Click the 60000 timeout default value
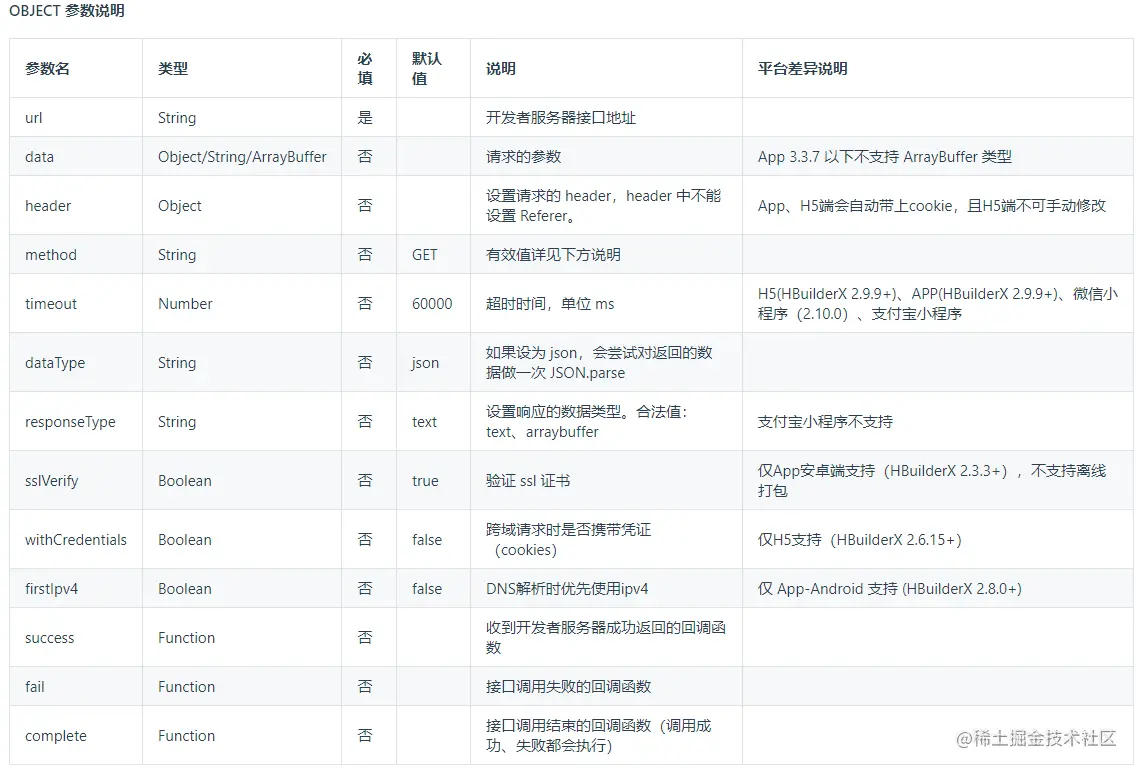Viewport: 1138px width, 770px height. (x=432, y=303)
